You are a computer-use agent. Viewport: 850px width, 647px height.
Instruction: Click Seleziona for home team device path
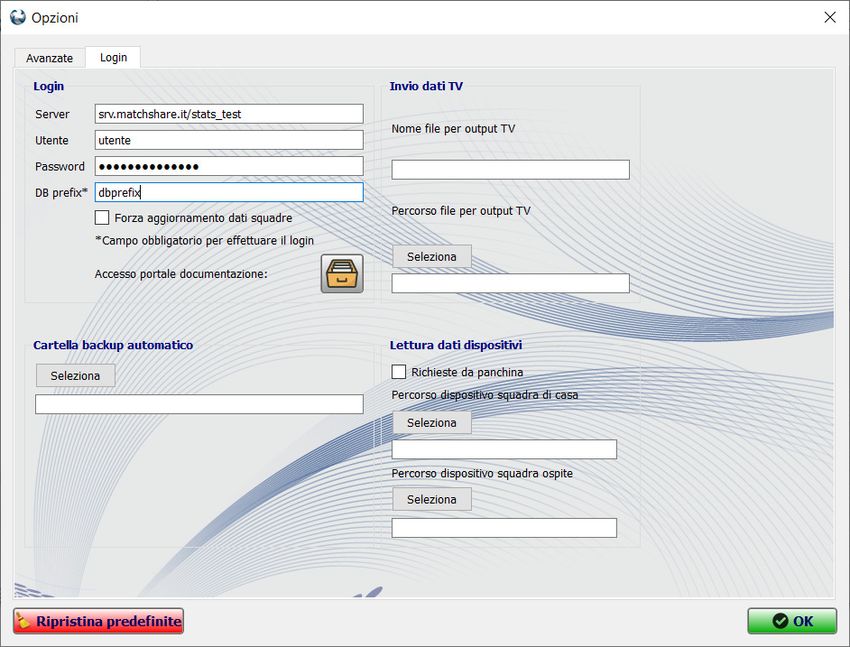tap(431, 423)
